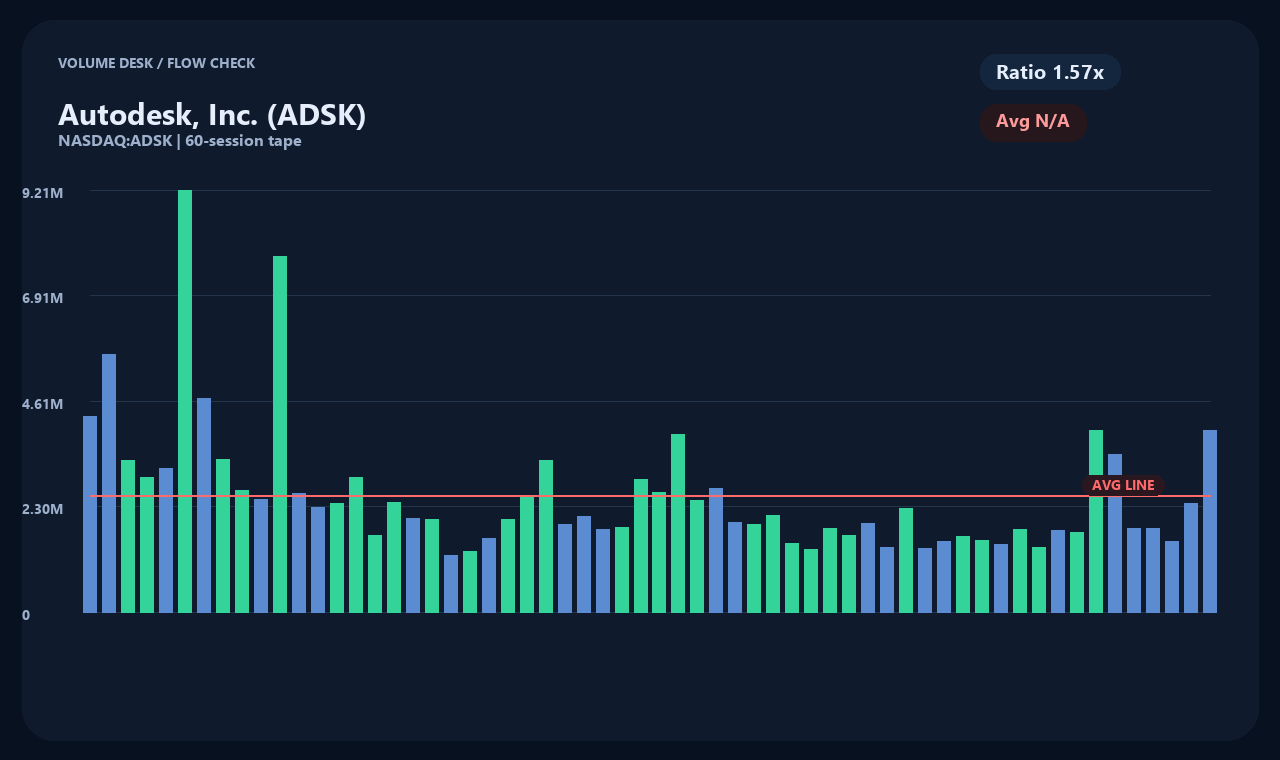Select the tallest green volume bar

185,401
